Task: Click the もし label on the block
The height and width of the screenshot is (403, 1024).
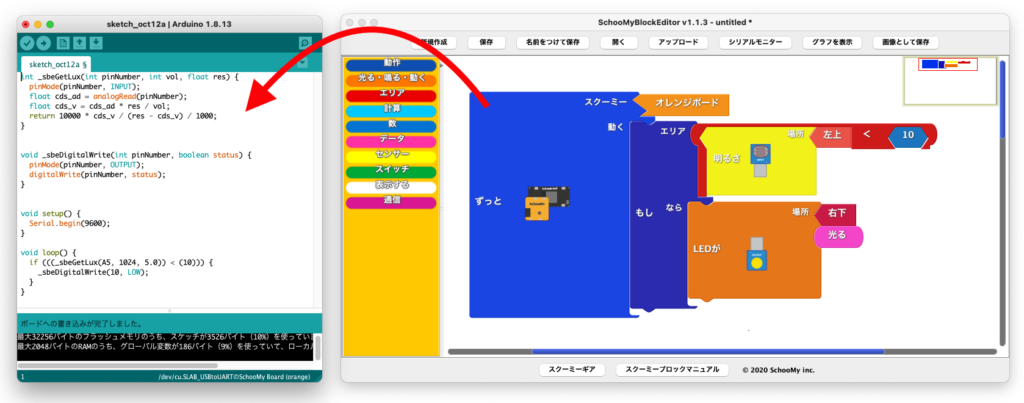Action: [x=645, y=213]
